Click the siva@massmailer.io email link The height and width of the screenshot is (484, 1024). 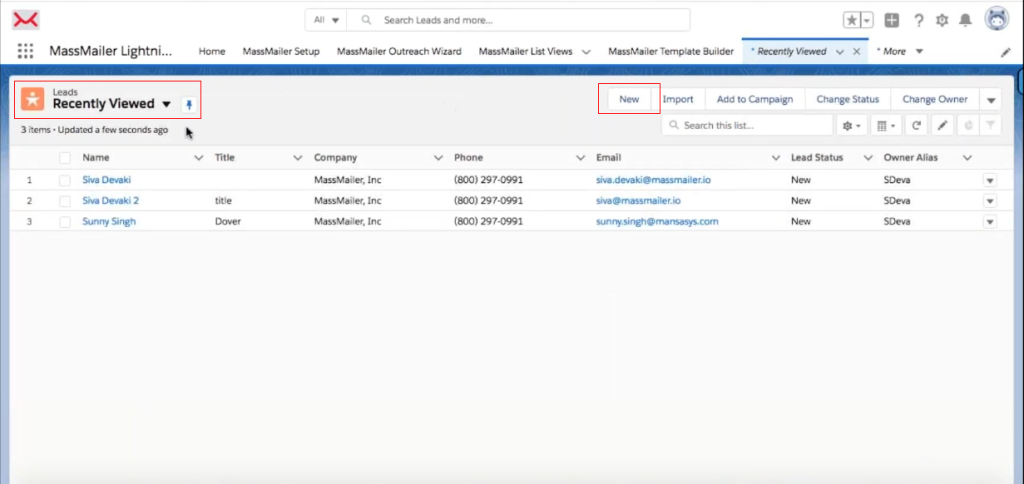pyautogui.click(x=638, y=201)
